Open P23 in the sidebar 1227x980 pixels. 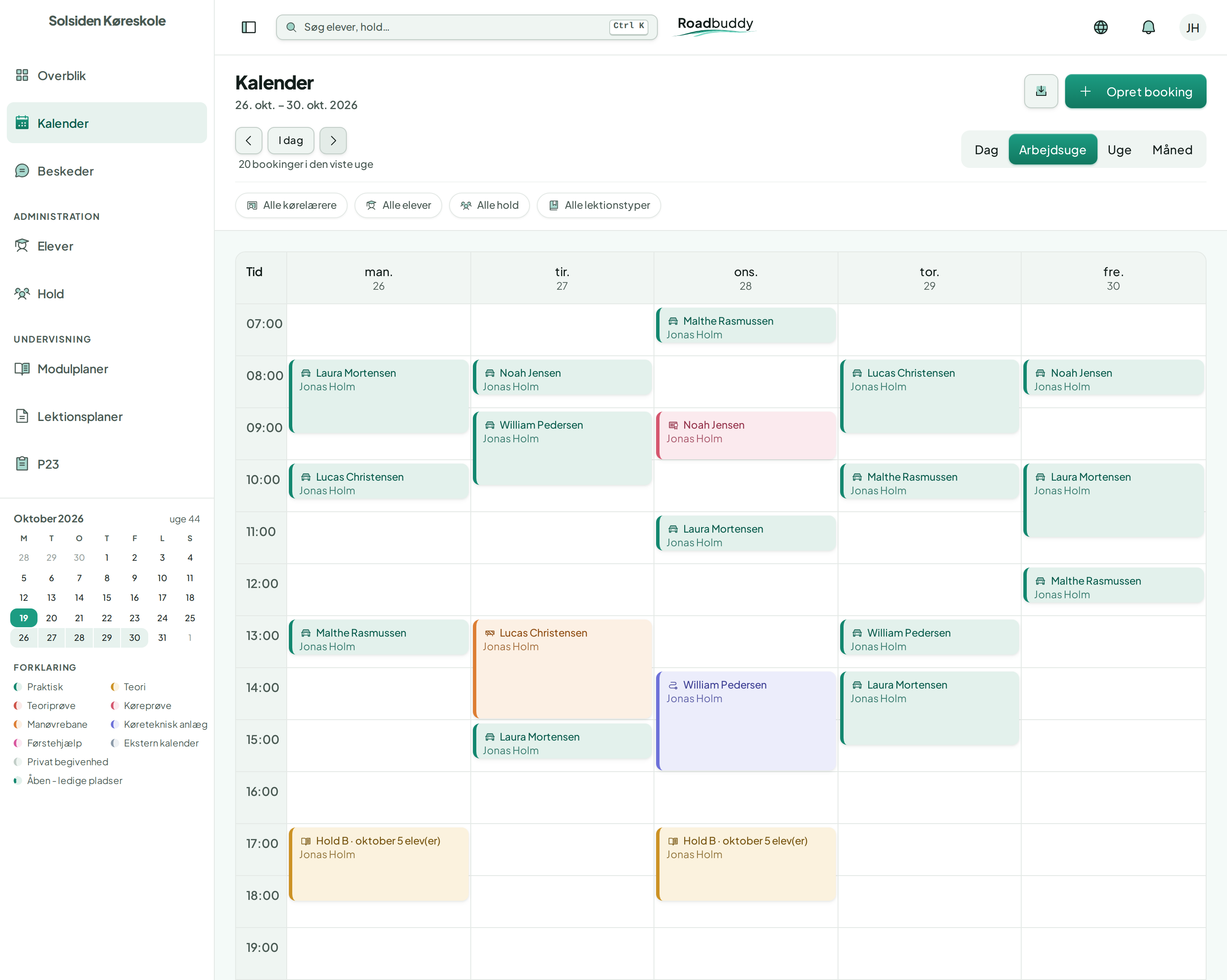107,464
